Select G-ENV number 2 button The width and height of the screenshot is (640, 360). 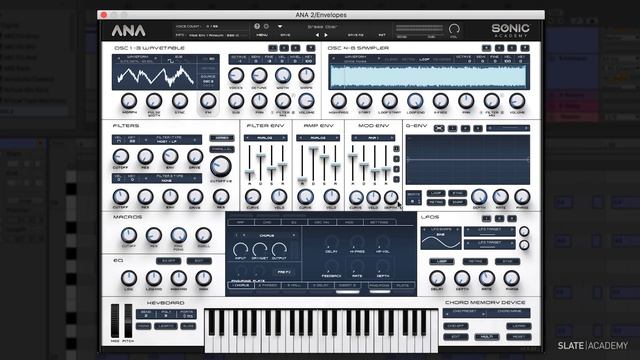coord(465,128)
